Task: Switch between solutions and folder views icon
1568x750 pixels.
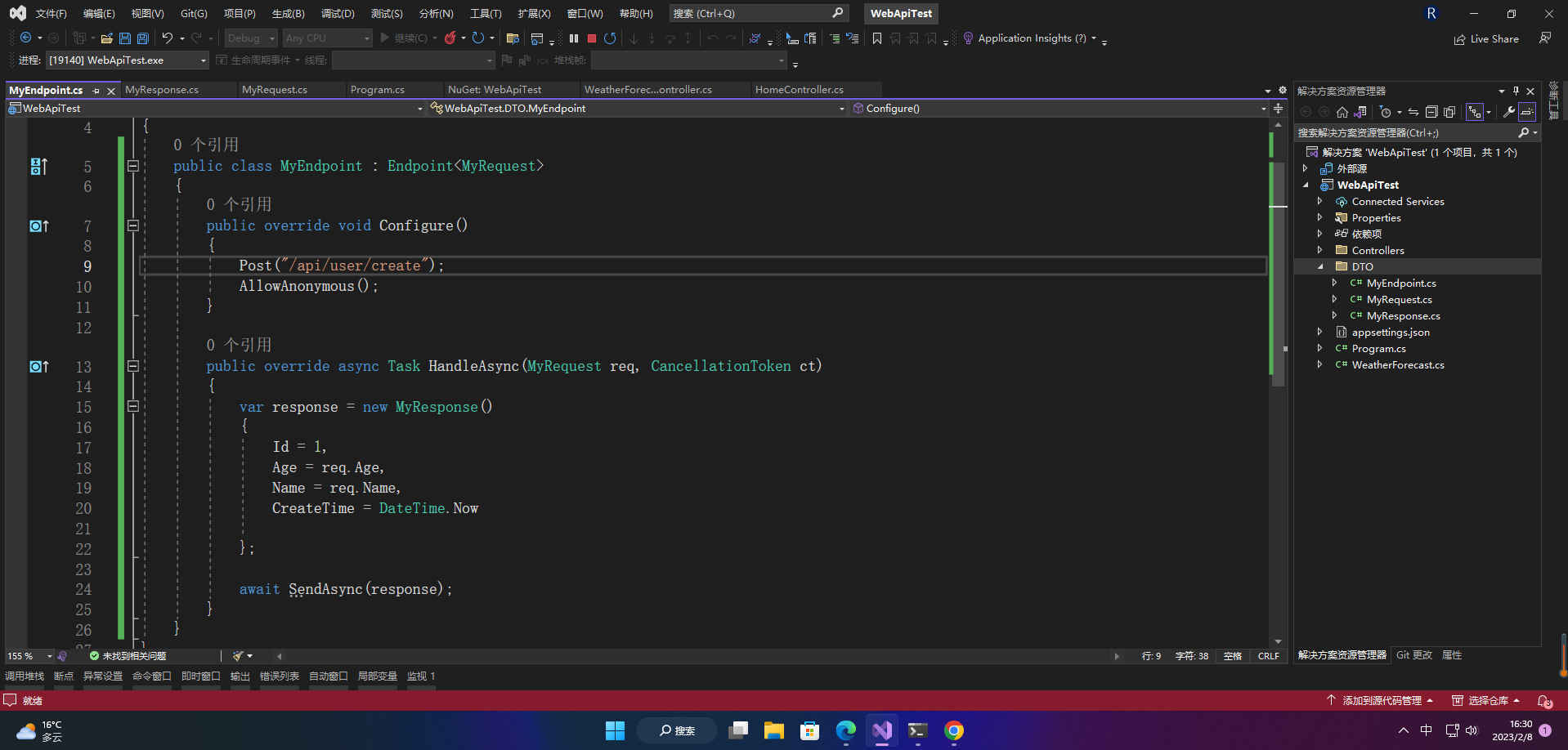Action: click(x=1360, y=112)
